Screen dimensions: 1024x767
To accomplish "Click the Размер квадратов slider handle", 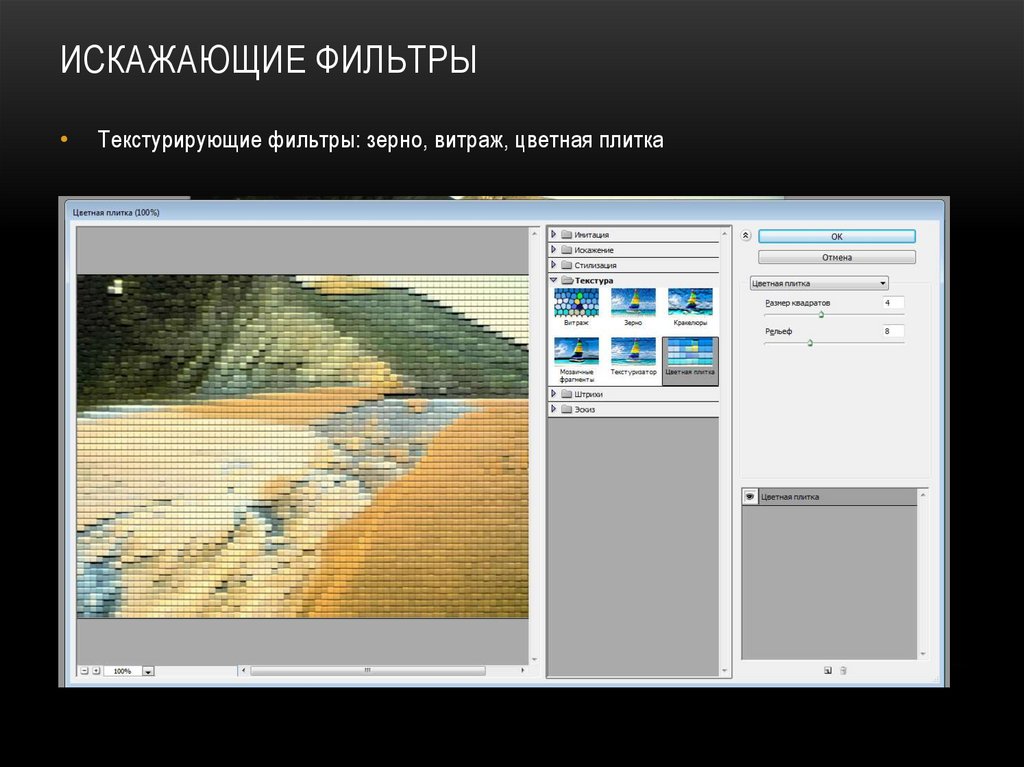I will tap(821, 314).
